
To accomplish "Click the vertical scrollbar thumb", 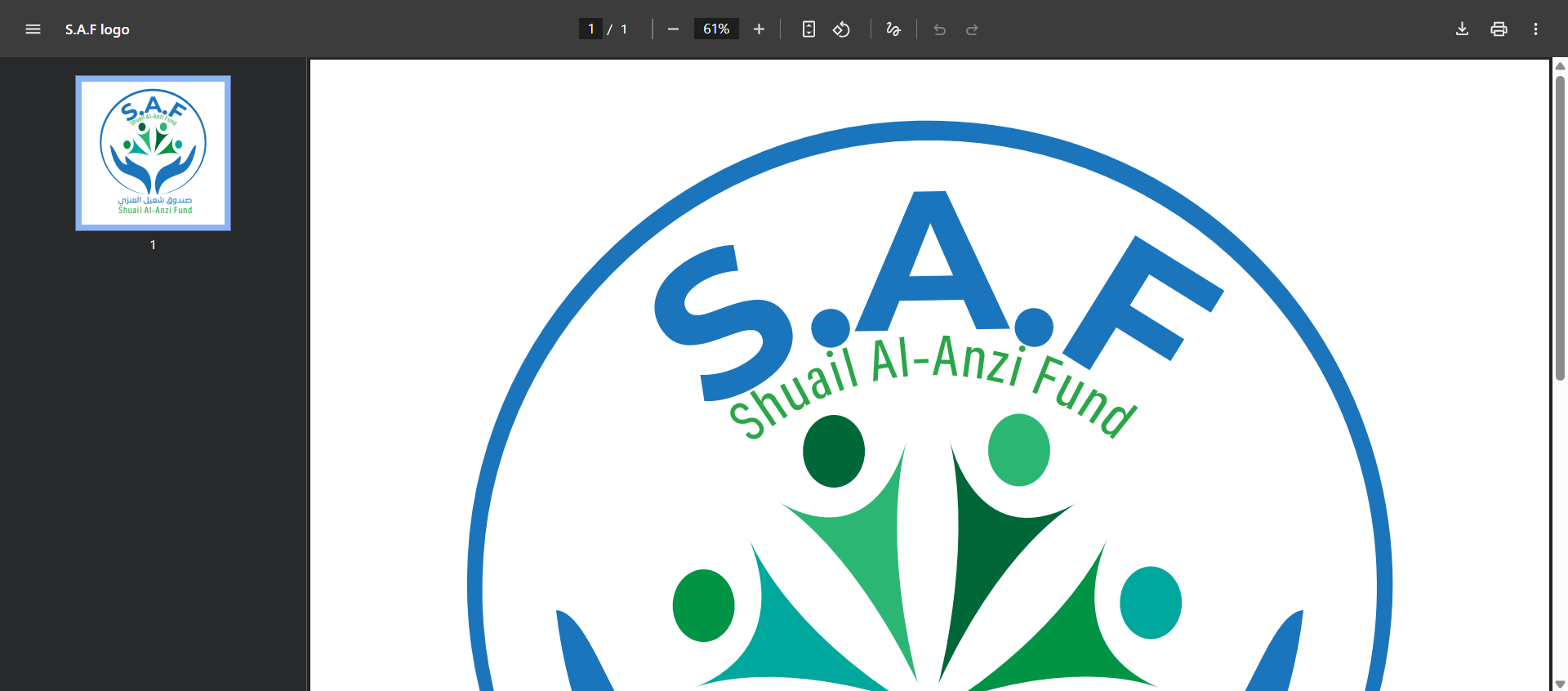I will pos(1560,229).
